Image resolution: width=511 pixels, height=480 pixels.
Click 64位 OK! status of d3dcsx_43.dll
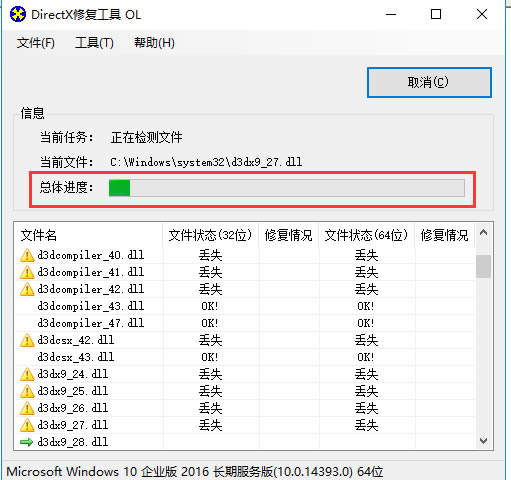click(366, 357)
